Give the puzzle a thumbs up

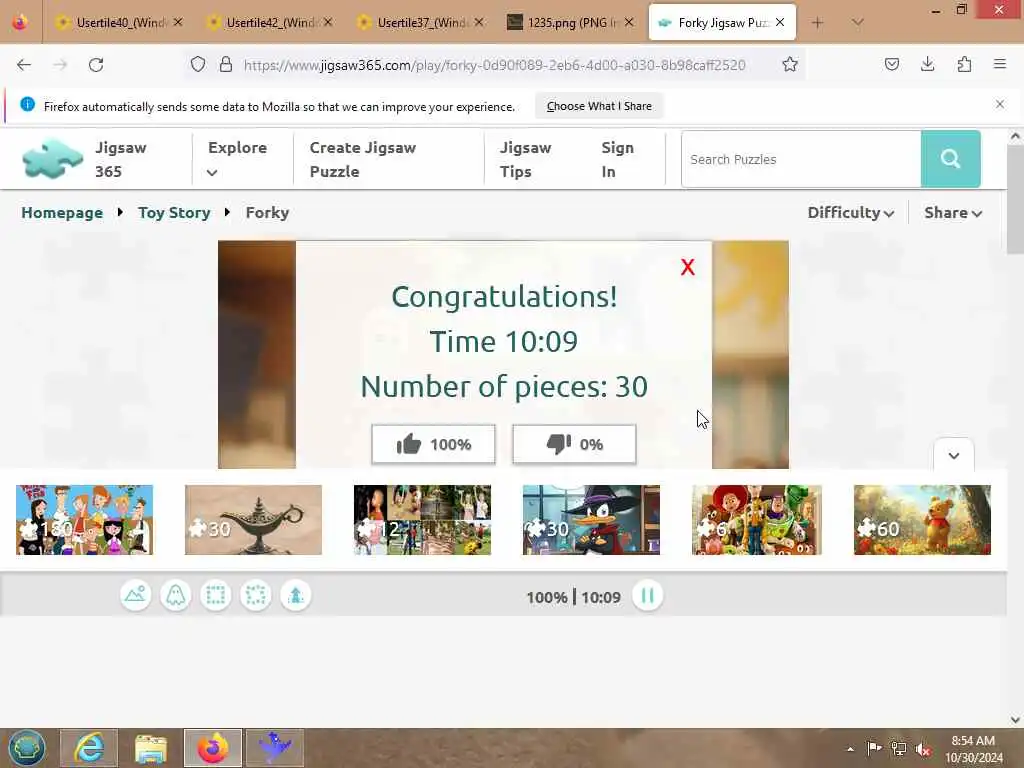pos(434,444)
